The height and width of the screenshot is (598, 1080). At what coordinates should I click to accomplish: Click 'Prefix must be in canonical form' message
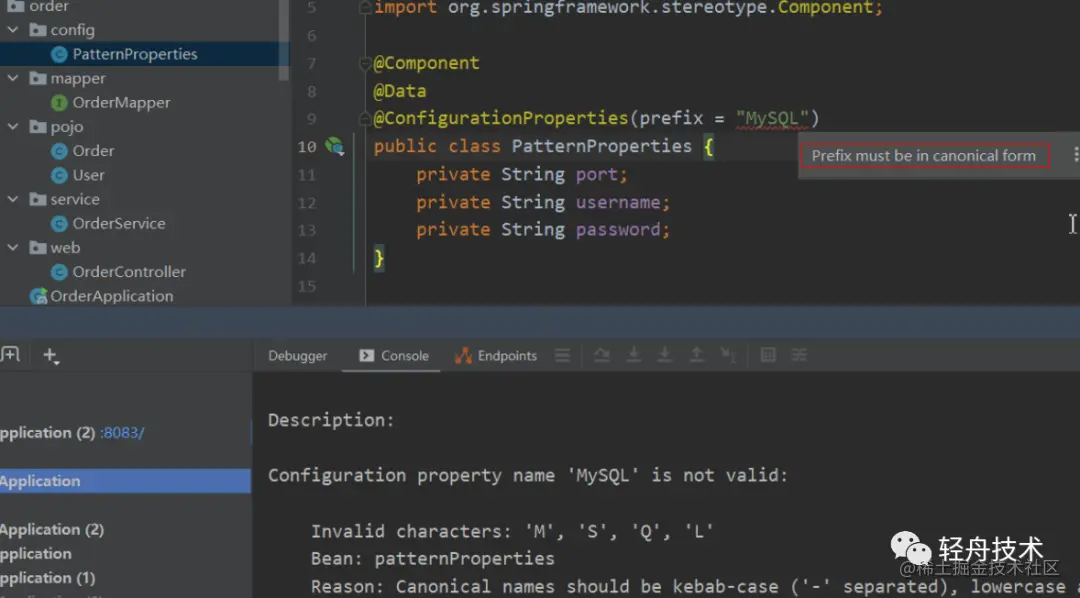point(923,156)
